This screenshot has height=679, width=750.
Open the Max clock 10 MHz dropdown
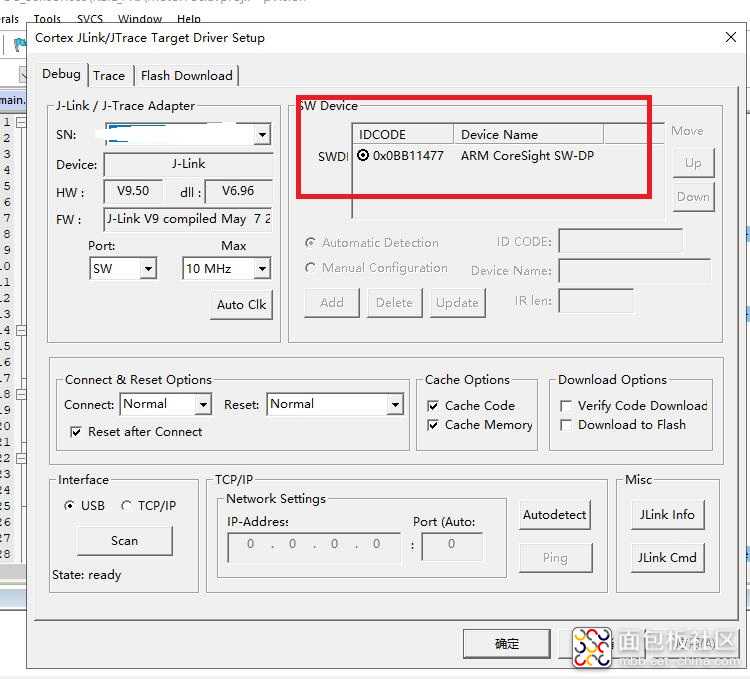click(262, 269)
